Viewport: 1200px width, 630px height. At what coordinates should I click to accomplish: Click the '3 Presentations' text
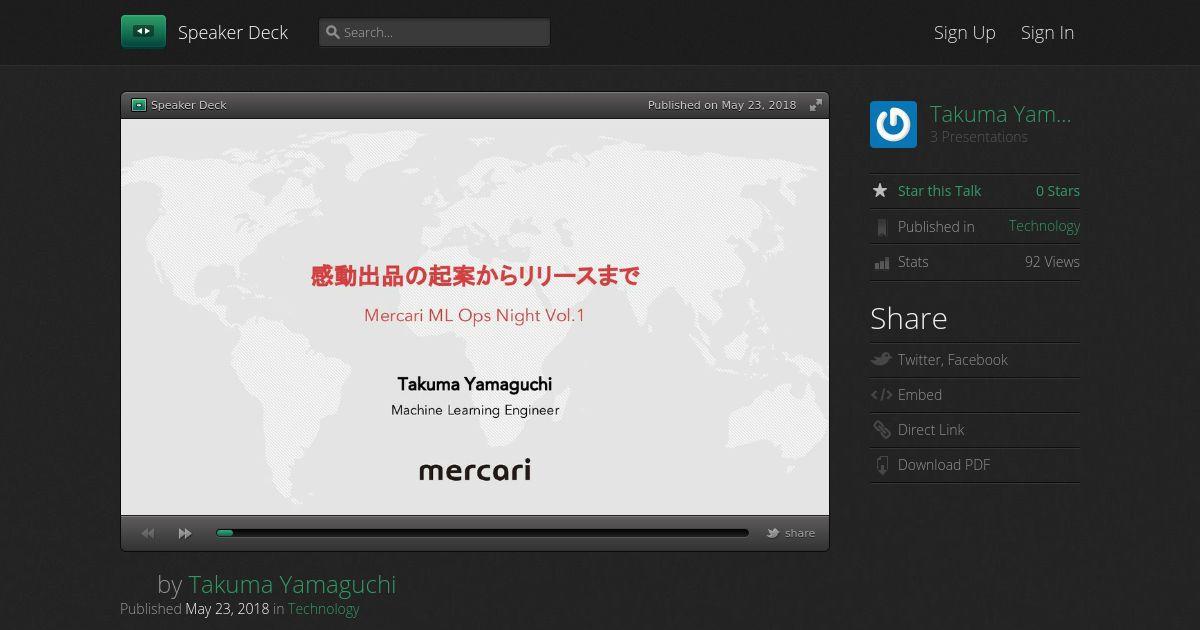(979, 137)
